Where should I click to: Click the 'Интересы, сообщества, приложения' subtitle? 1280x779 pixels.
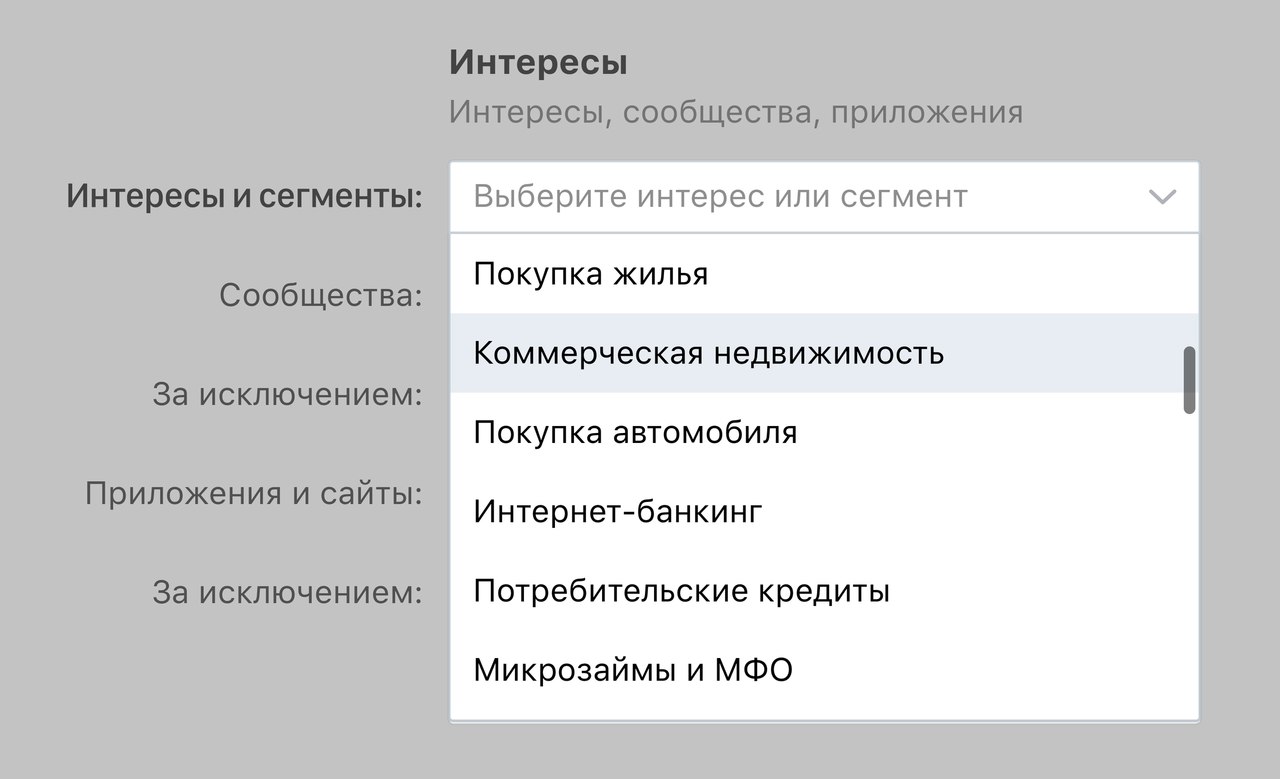(735, 112)
